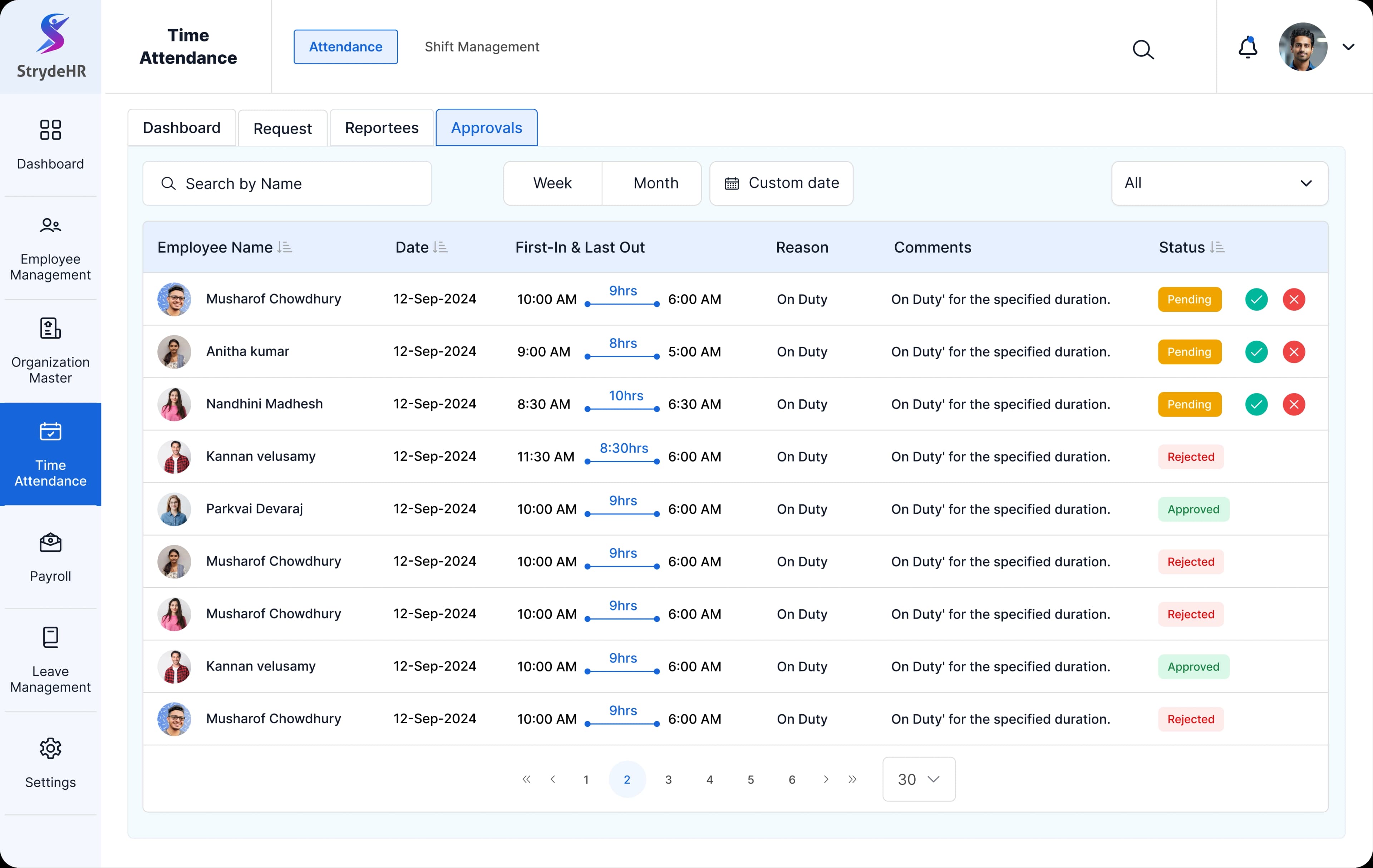Switch to Week view
The height and width of the screenshot is (868, 1373).
pyautogui.click(x=552, y=183)
